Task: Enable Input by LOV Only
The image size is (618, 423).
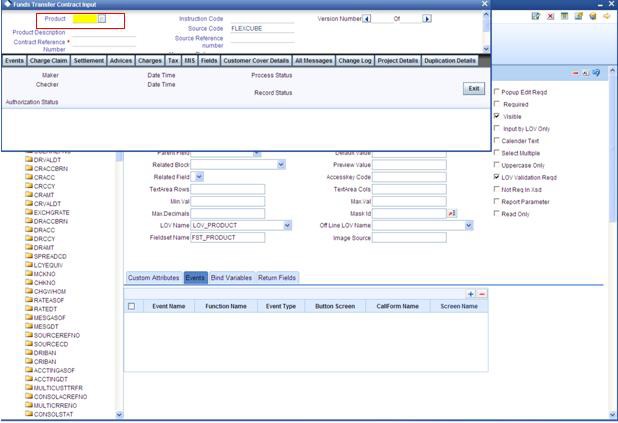Action: point(497,128)
